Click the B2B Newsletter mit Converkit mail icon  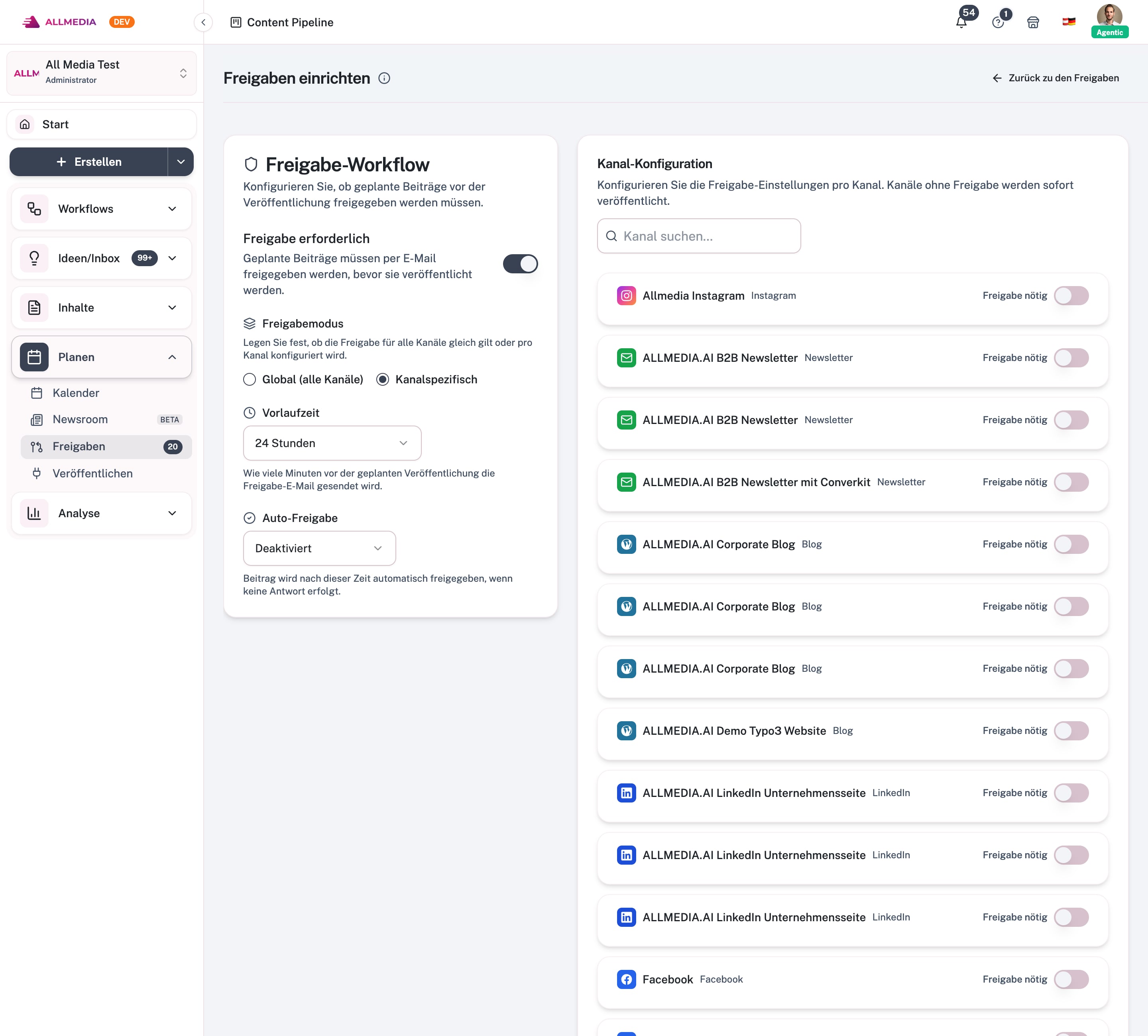coord(626,482)
